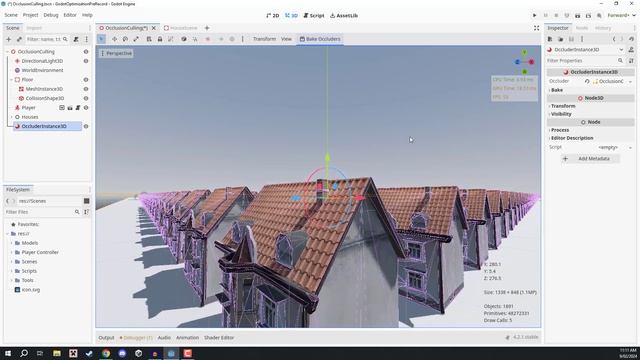The height and width of the screenshot is (360, 640).
Task: Toggle distraction-free mode expand icon
Action: (536, 28)
